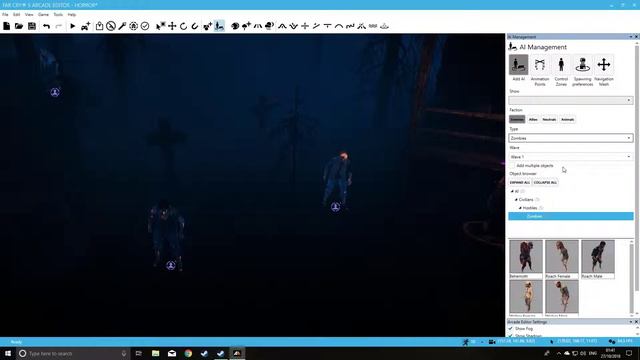Start map playtest with the play icon

(73, 26)
